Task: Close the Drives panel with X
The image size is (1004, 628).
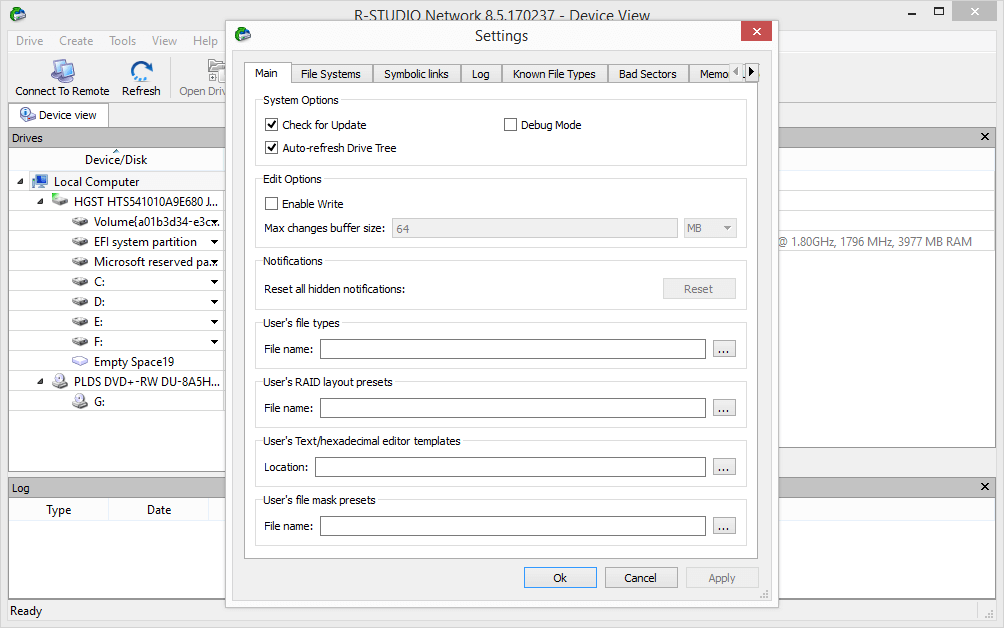Action: (x=985, y=136)
